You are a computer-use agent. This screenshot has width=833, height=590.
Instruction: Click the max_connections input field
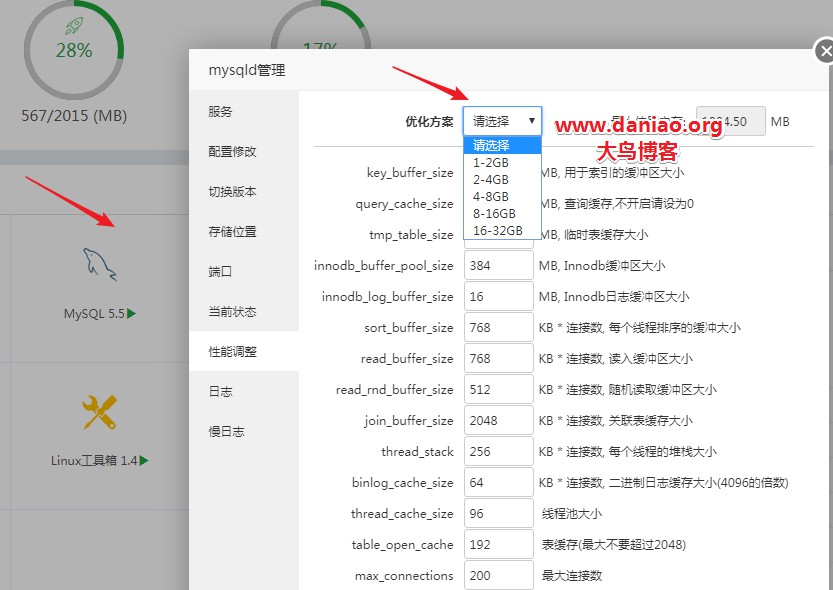coord(498,575)
